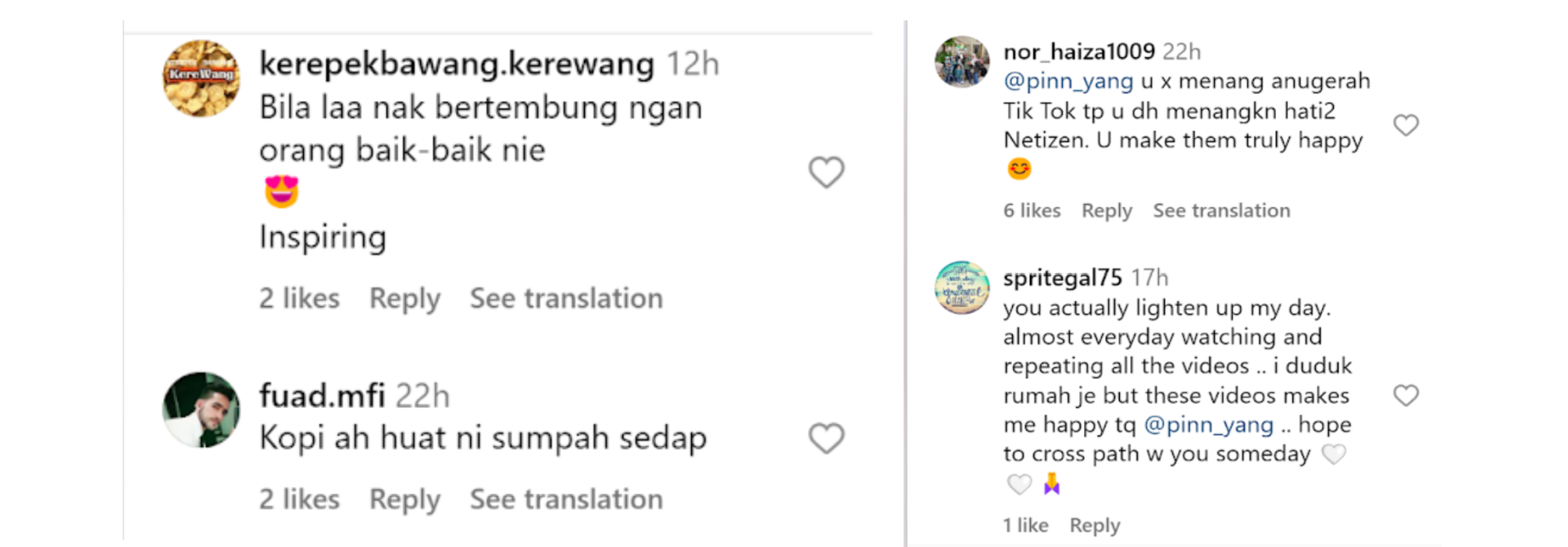View the 6 likes on nor_haiza1009's comment
This screenshot has width=1568, height=547.
pos(1032,211)
